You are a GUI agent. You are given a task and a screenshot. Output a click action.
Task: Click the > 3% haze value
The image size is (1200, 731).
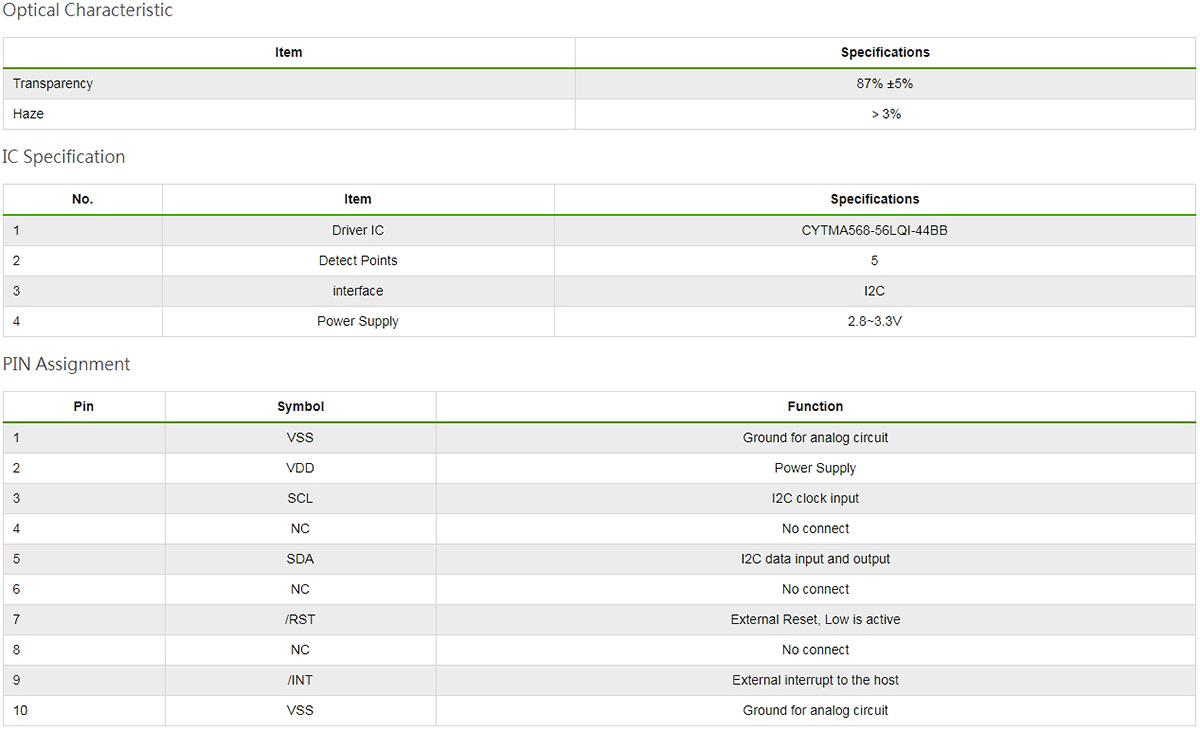(885, 114)
